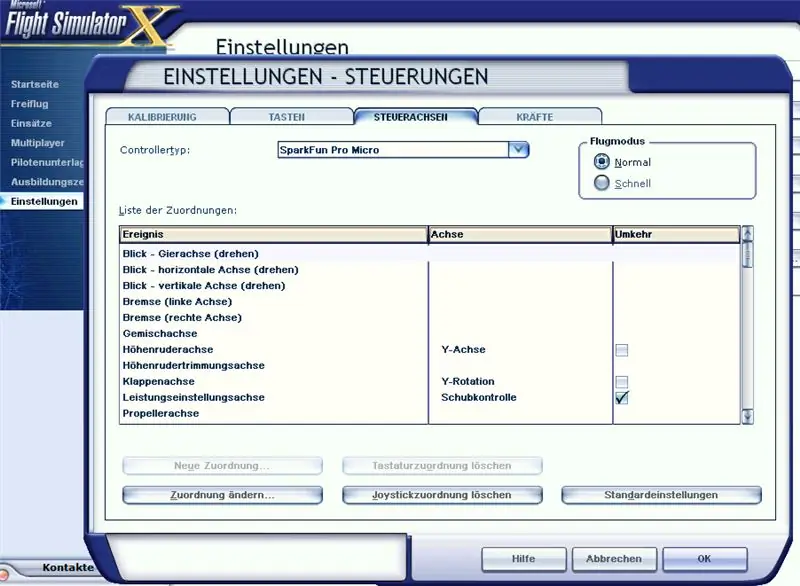800x586 pixels.
Task: Click the scroll up arrow of assignments list
Action: point(747,234)
